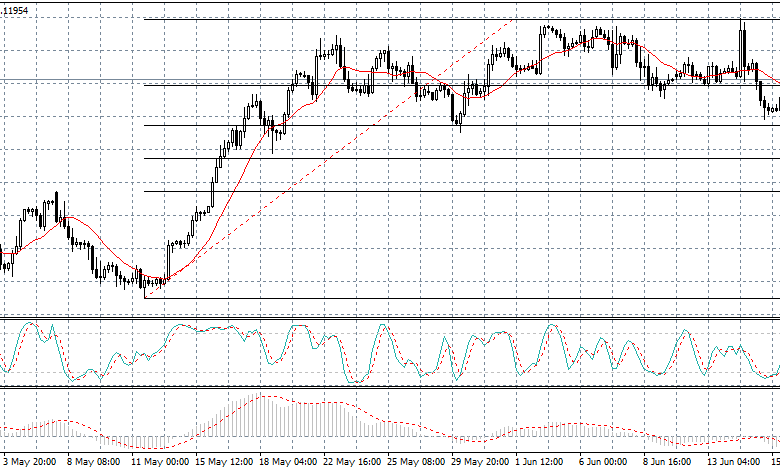Image resolution: width=780 pixels, height=473 pixels.
Task: Click the 8 Jun 16:00 axis label
Action: (x=666, y=463)
